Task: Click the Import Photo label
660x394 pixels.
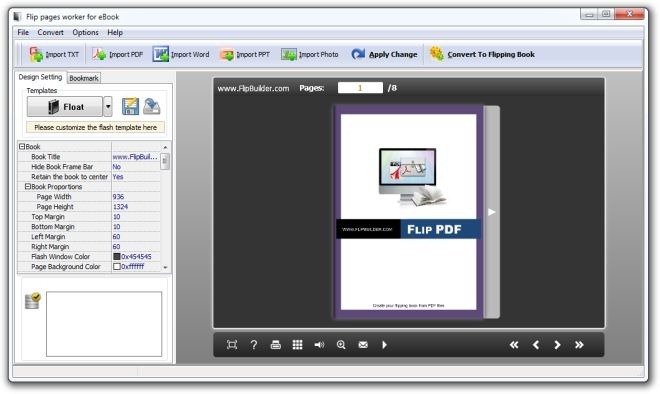Action: pyautogui.click(x=319, y=55)
